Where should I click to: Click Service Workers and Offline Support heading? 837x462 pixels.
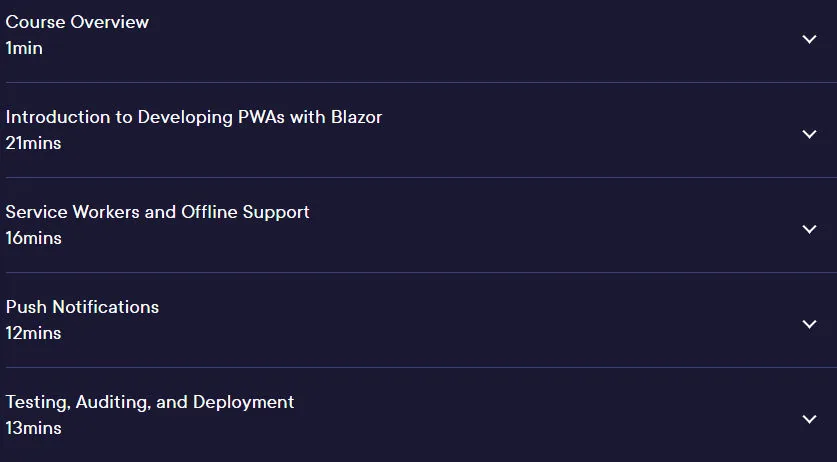157,212
